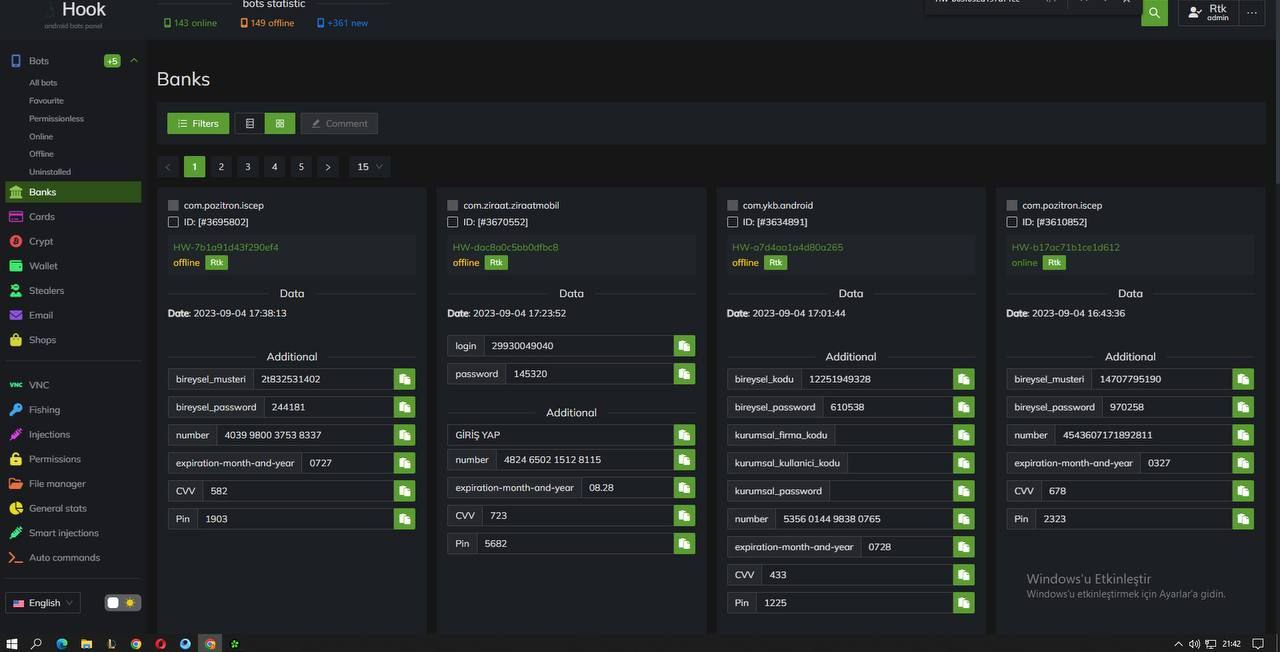Open the Stealers sidebar item
1280x652 pixels.
point(72,291)
